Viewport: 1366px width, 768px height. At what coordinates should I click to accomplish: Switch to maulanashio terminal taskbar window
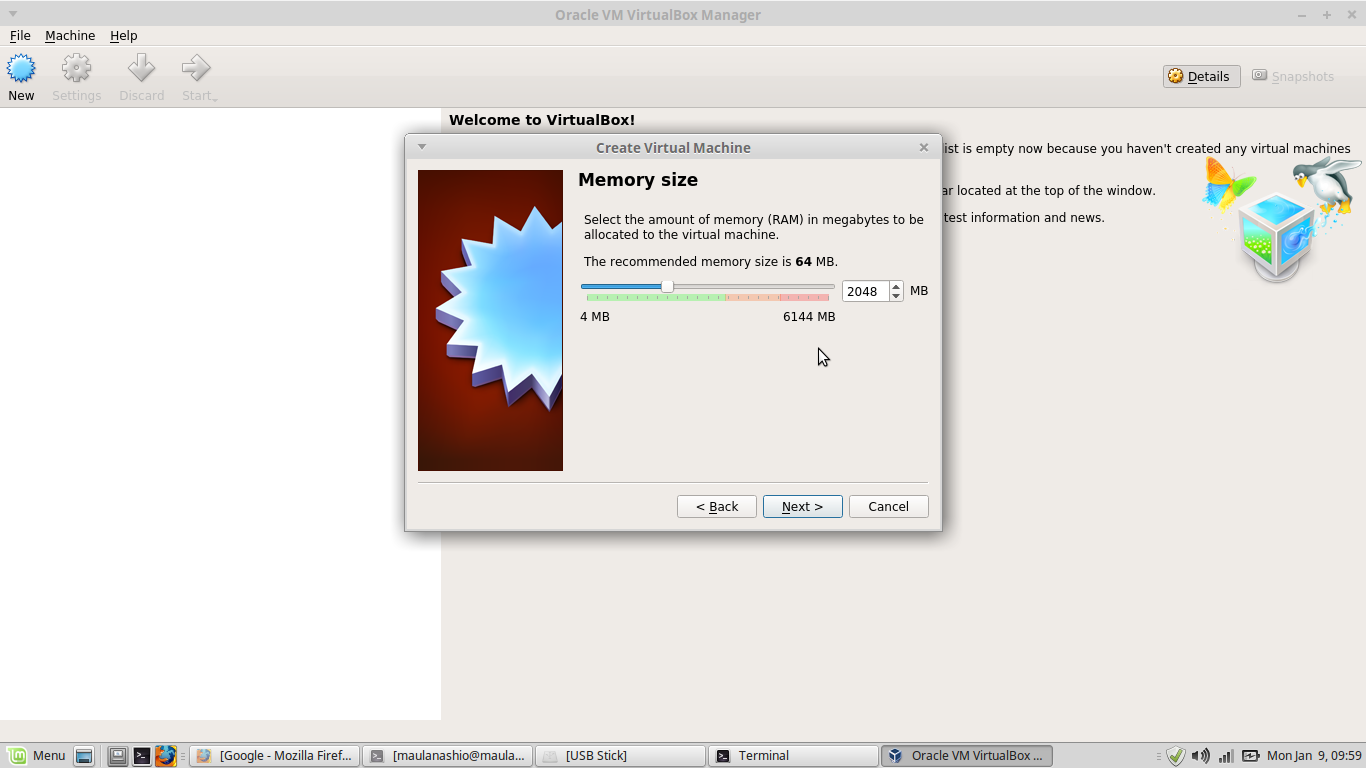(x=446, y=756)
